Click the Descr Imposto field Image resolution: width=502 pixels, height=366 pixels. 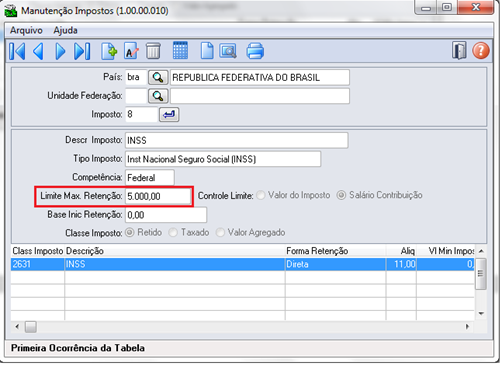(237, 140)
